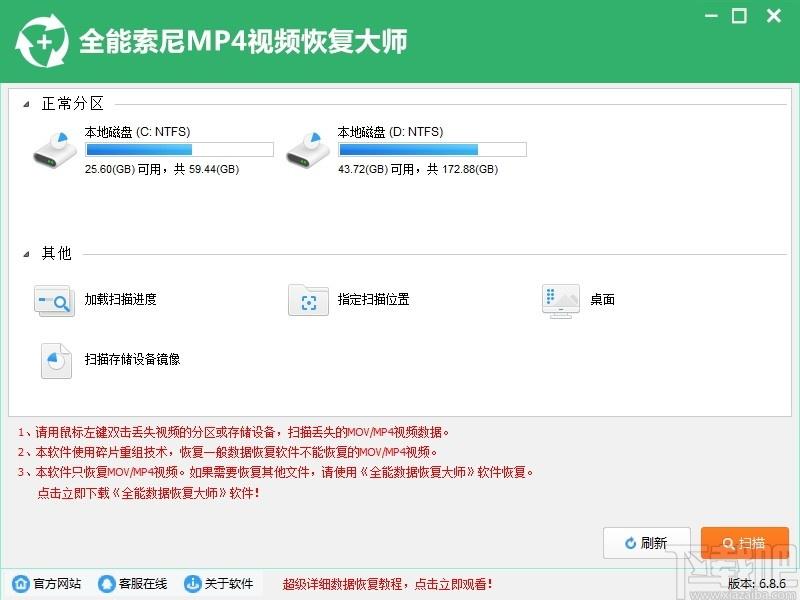800x600 pixels.
Task: Click the 扫描存储设备镜像 icon
Action: (x=56, y=360)
